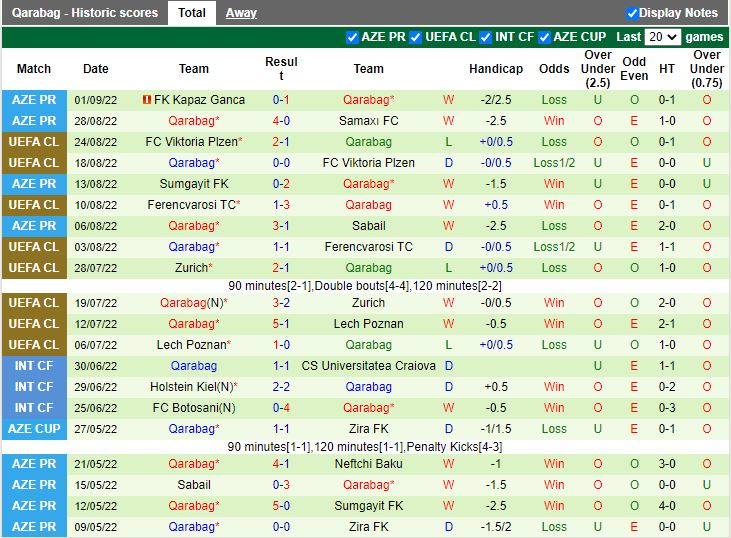Image resolution: width=731 pixels, height=538 pixels.
Task: Click the AZE CUP league label dated 27/05/22
Action: click(x=34, y=428)
